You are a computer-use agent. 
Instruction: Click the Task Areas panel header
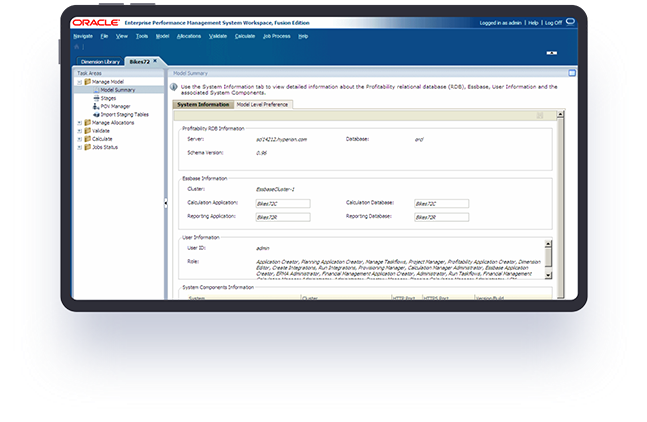click(x=119, y=73)
